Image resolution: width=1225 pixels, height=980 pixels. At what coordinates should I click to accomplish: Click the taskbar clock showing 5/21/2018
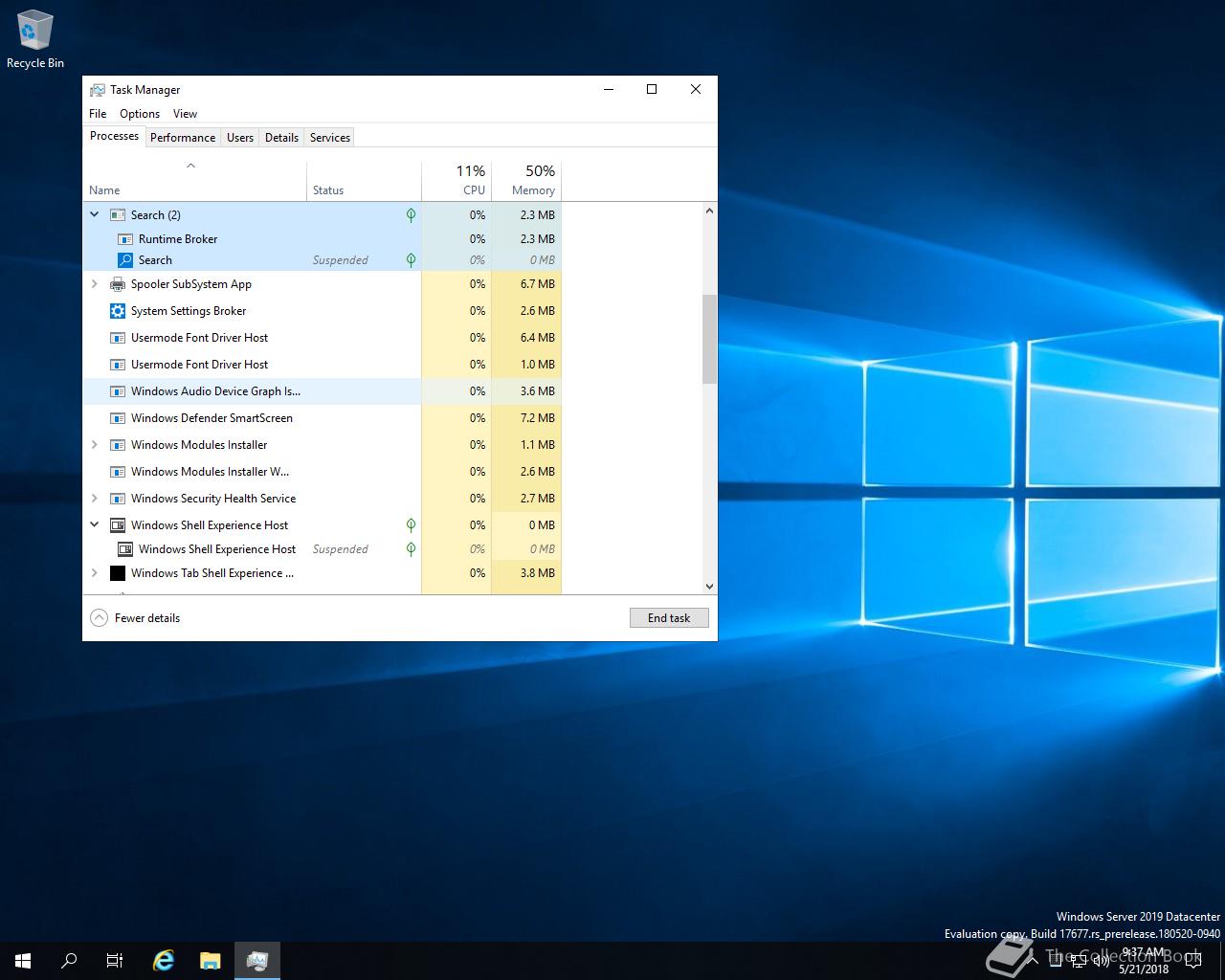[1145, 961]
